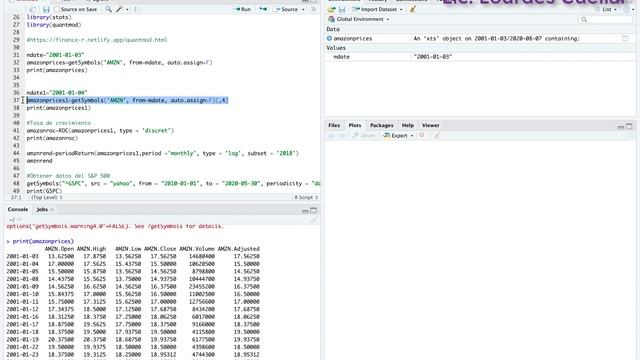Image resolution: width=640 pixels, height=360 pixels.
Task: Re-run the previous code region
Action: 263,9
